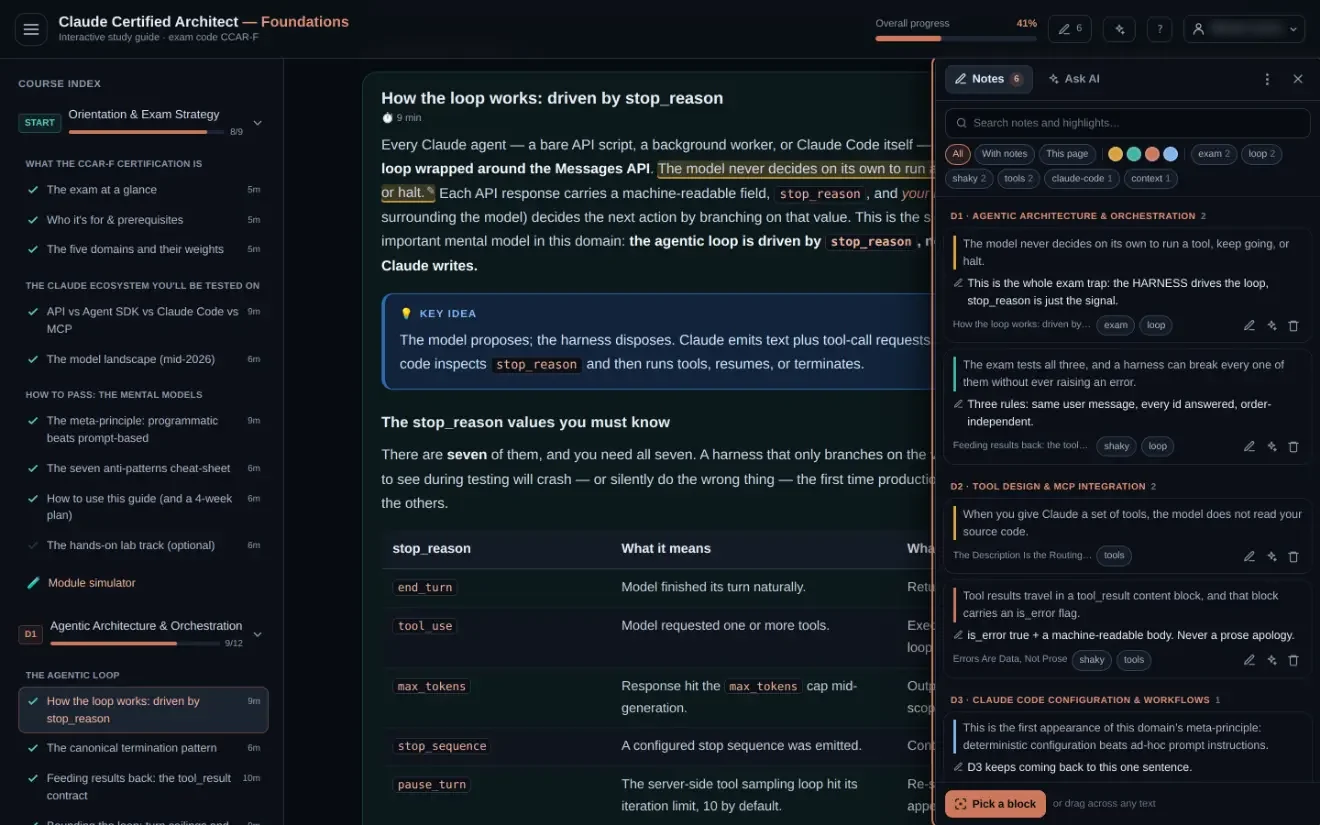The image size is (1320, 825).
Task: Toggle completion check for The hands-on lab track
Action: [33, 546]
